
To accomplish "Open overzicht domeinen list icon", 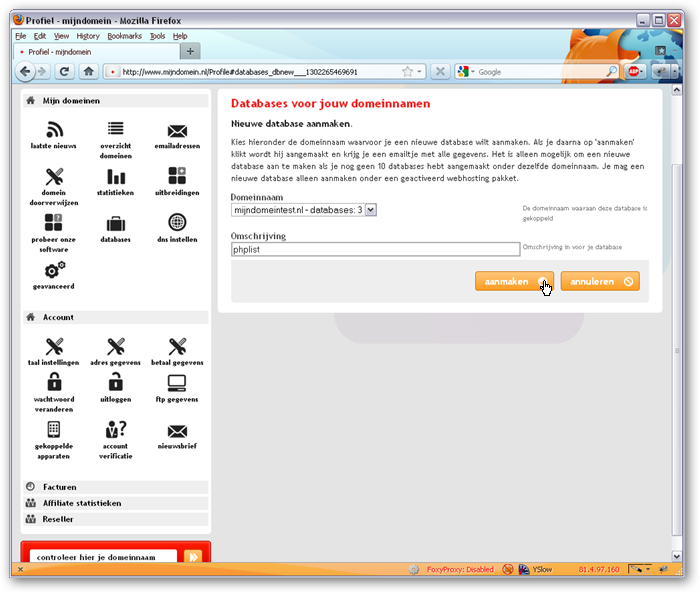I will pyautogui.click(x=116, y=129).
